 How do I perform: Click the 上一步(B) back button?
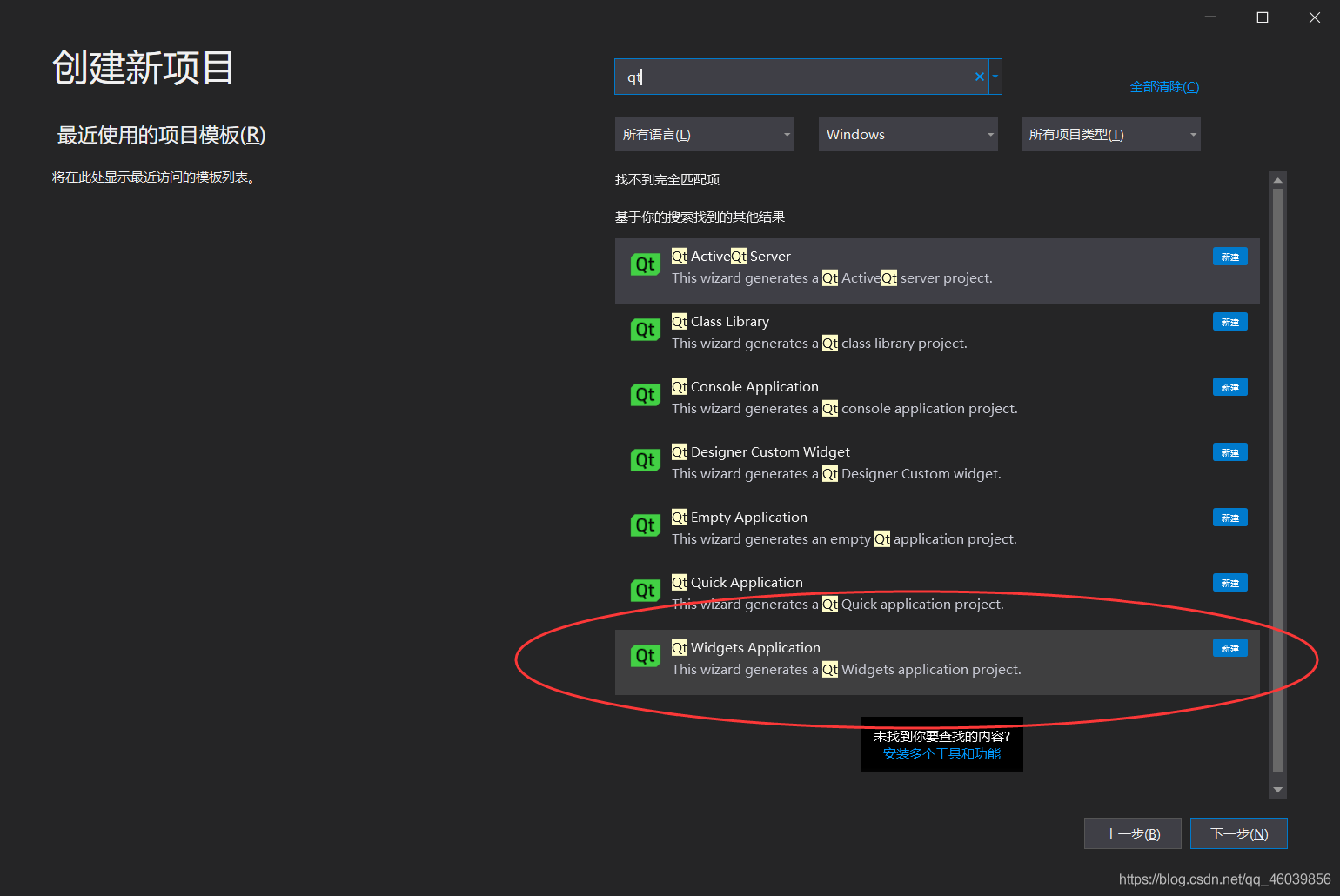1133,833
